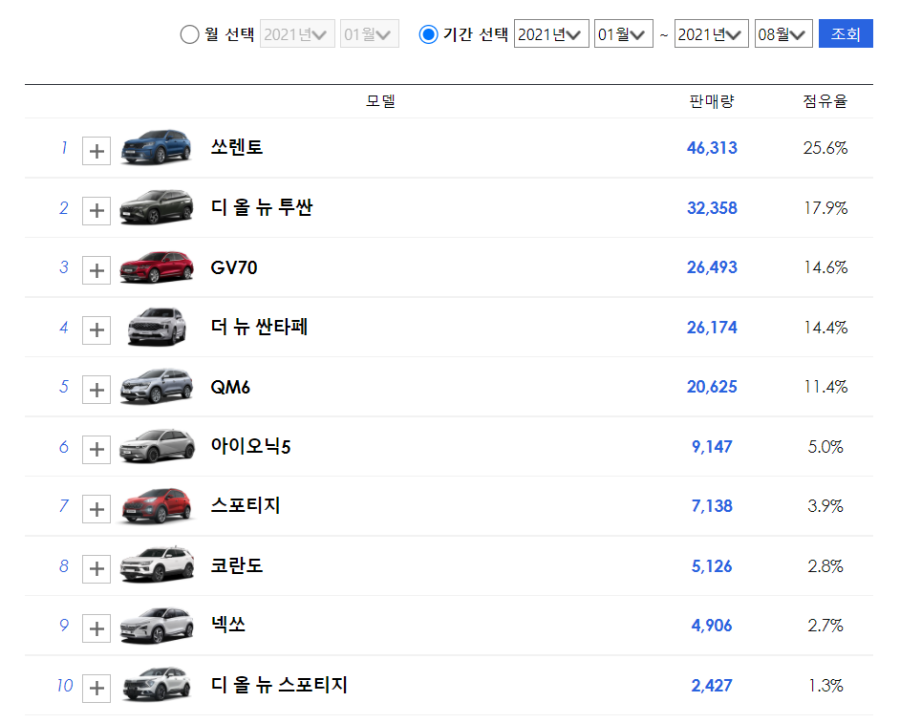The height and width of the screenshot is (723, 900).
Task: Open the period end month 08월 dropdown
Action: pyautogui.click(x=783, y=34)
